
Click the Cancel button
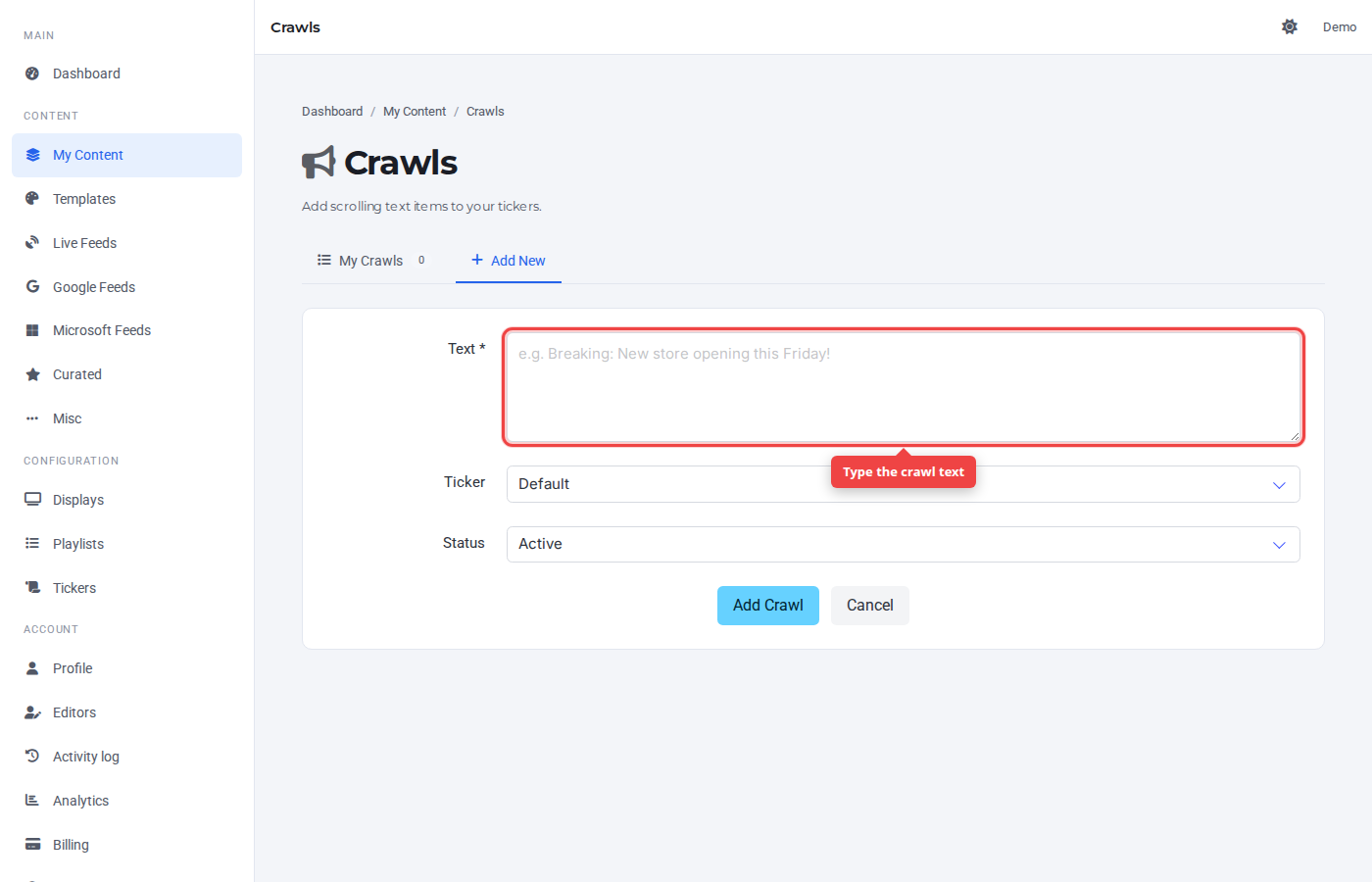tap(870, 606)
